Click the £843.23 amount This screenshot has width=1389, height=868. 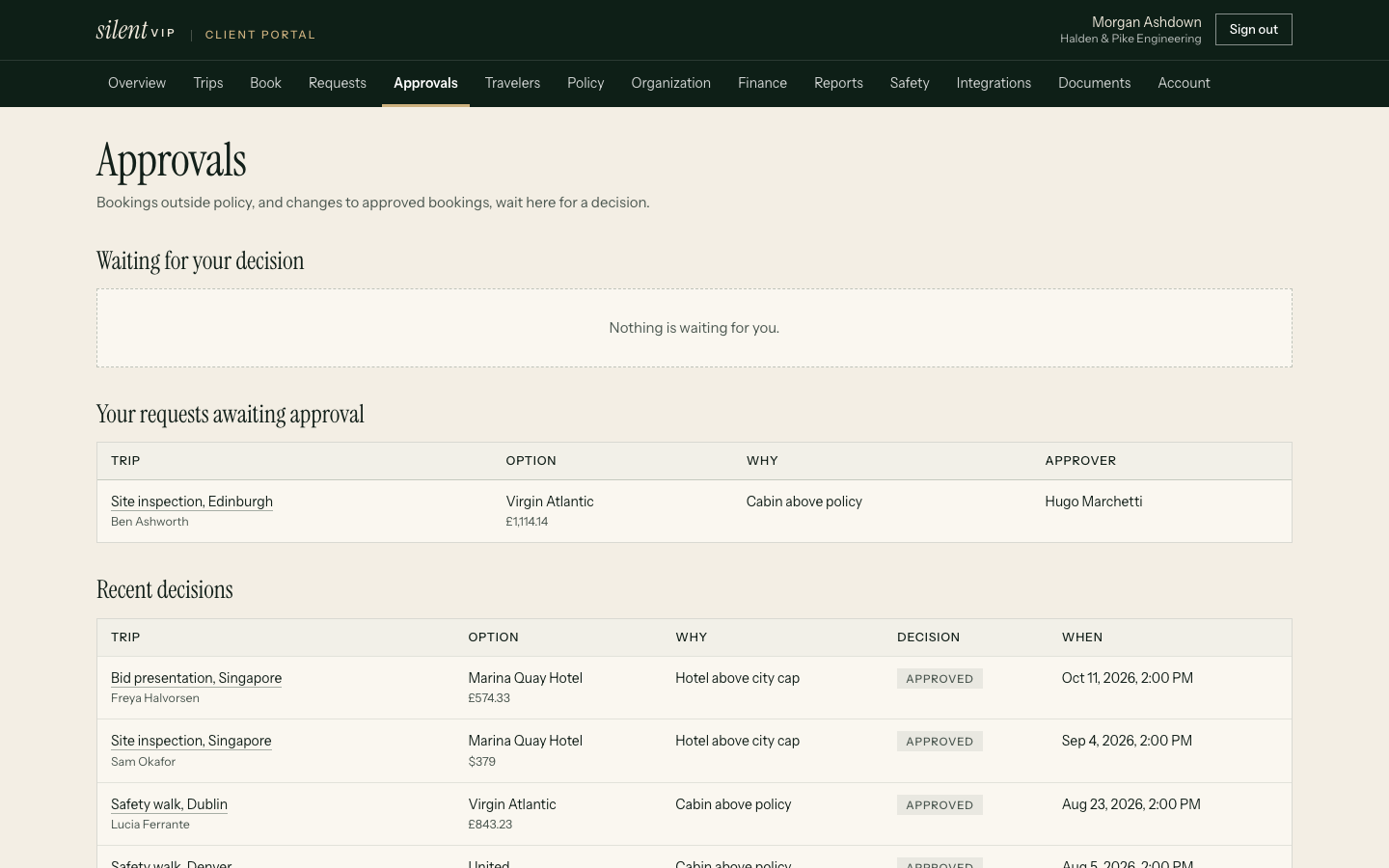coord(490,825)
